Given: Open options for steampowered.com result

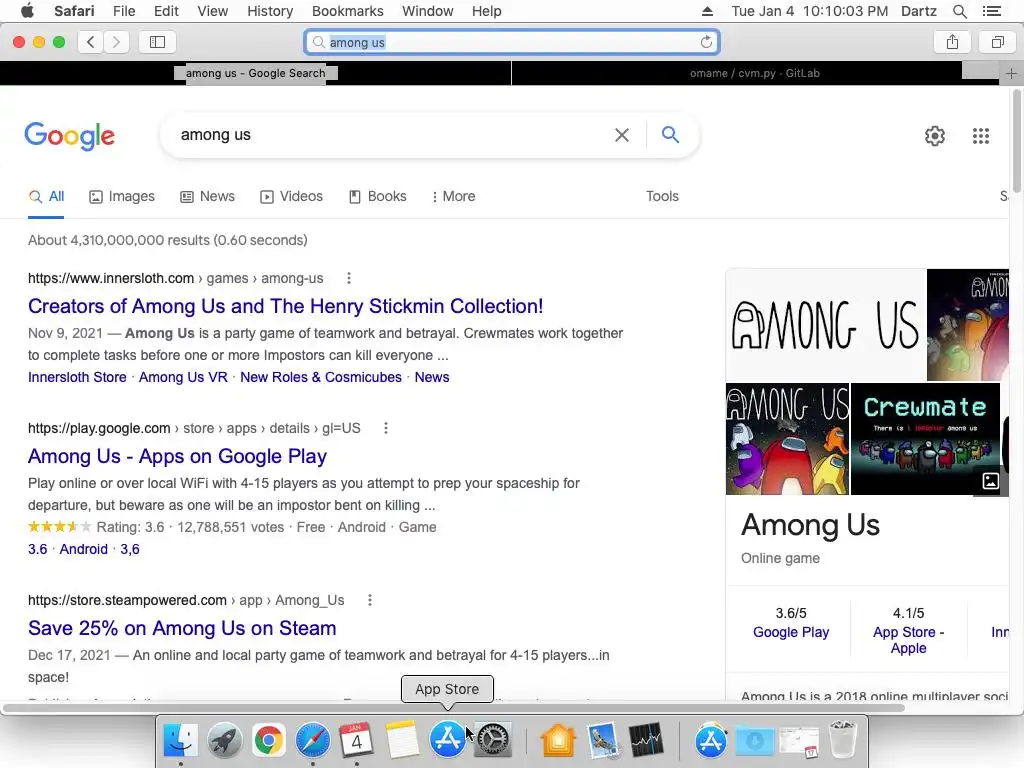Looking at the screenshot, I should tap(370, 600).
